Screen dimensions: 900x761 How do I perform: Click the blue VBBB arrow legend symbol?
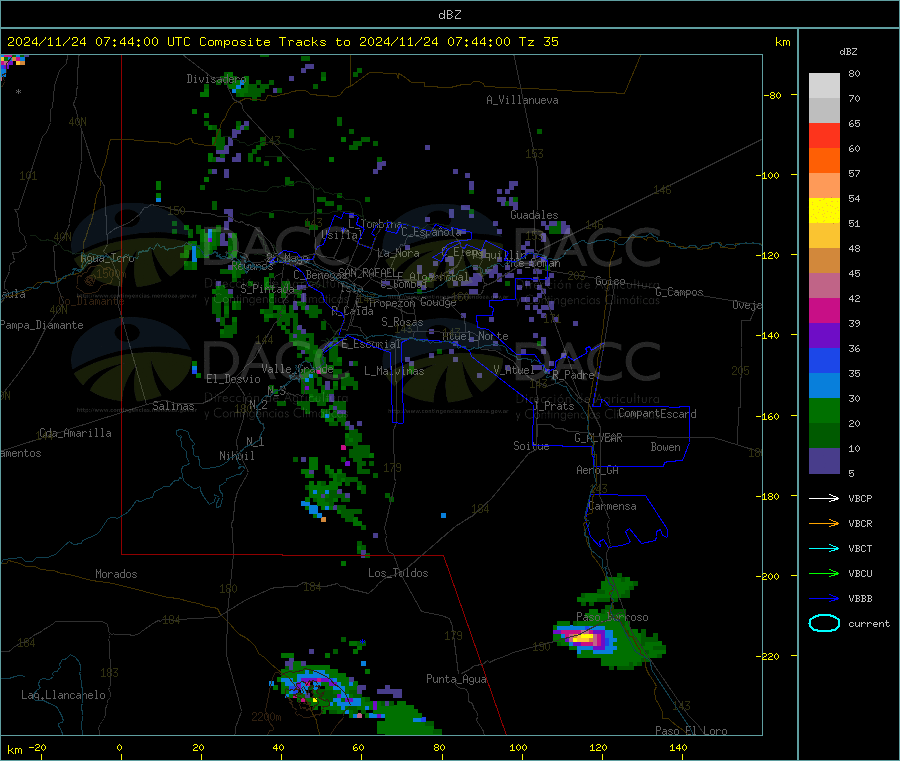click(824, 599)
